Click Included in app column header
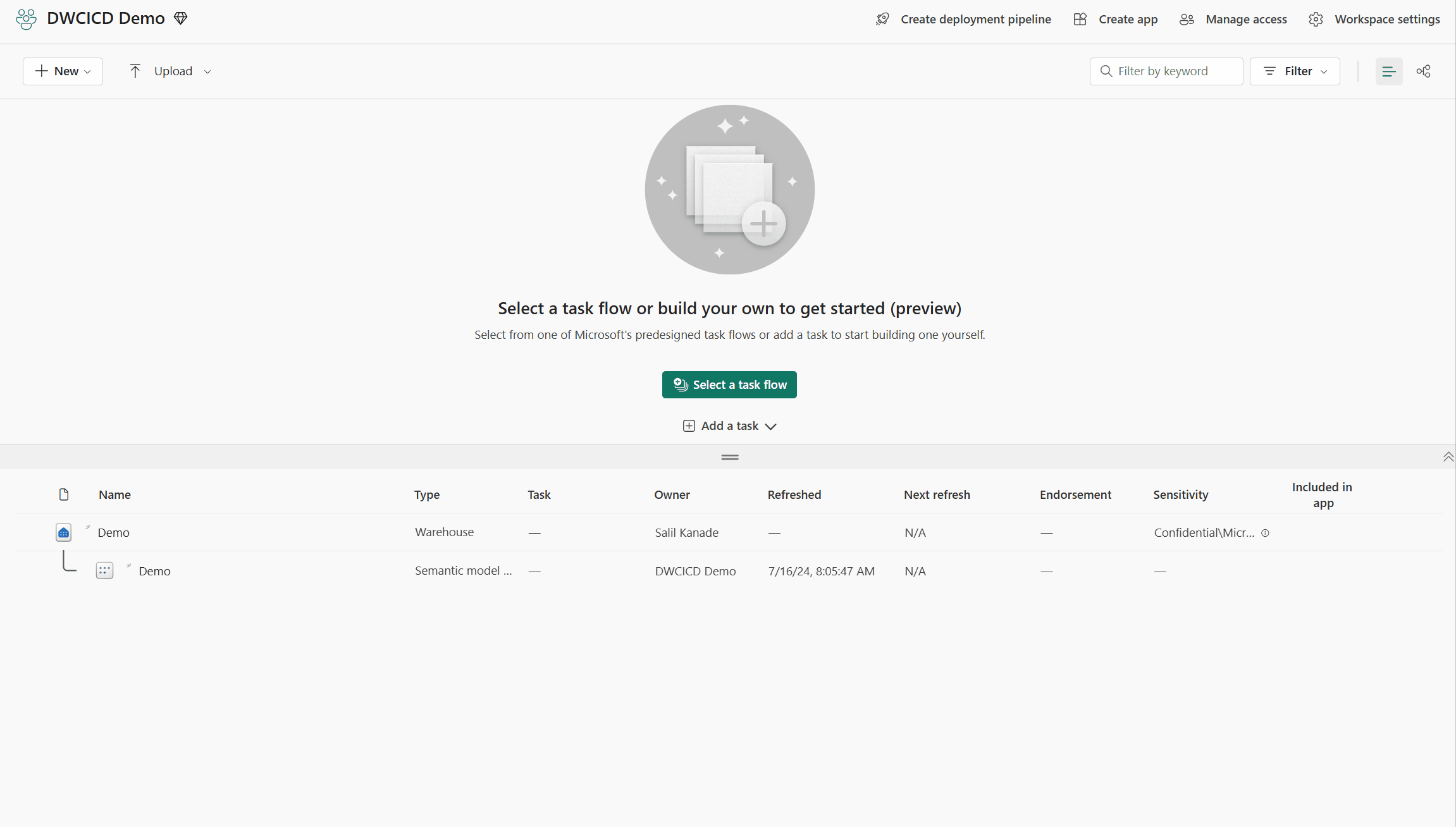 [x=1322, y=495]
